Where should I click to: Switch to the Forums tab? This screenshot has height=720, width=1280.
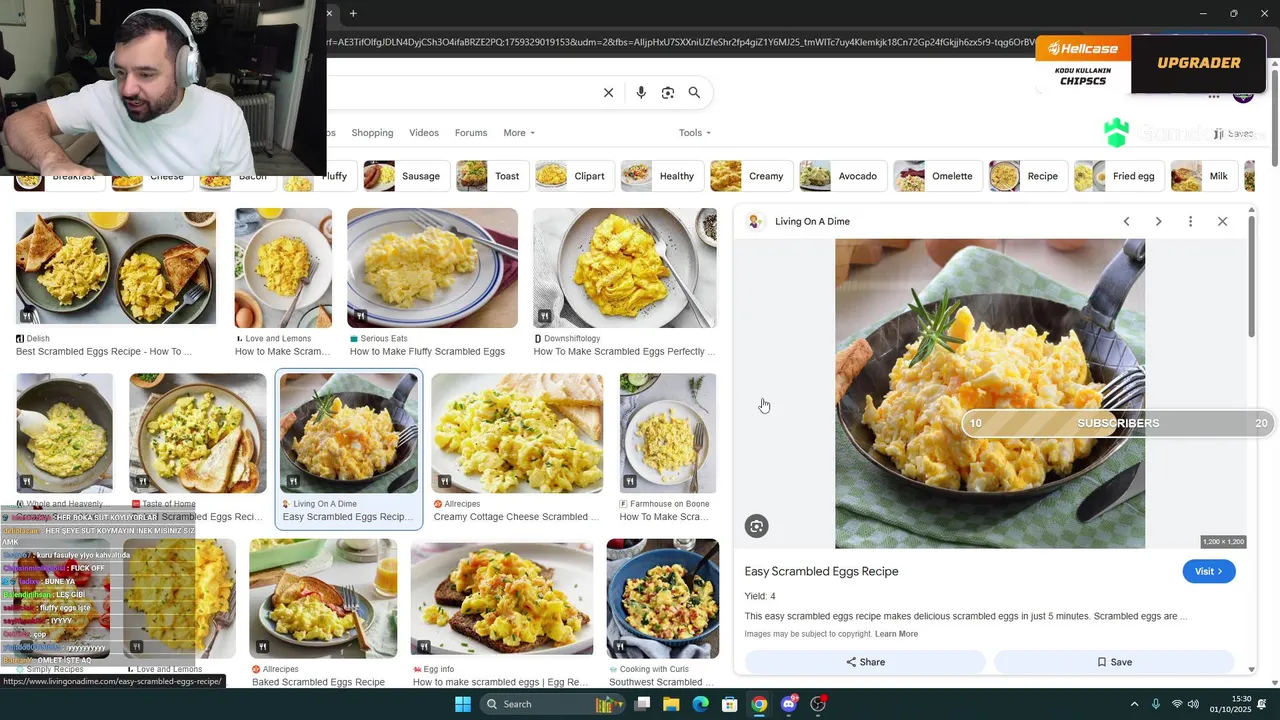pos(471,133)
